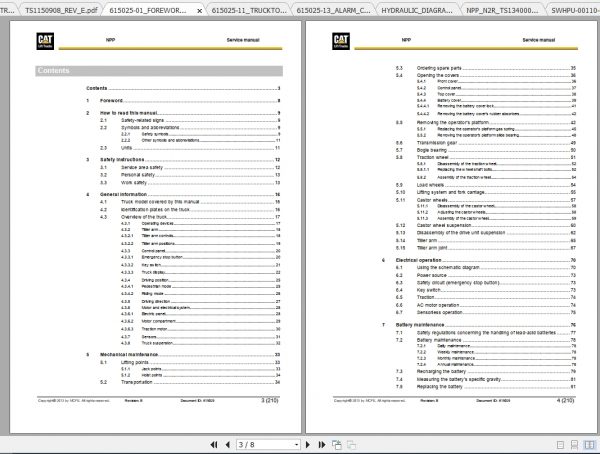This screenshot has height=454, width=600.
Task: Click the page number field showing 3 / 8
Action: (x=265, y=444)
